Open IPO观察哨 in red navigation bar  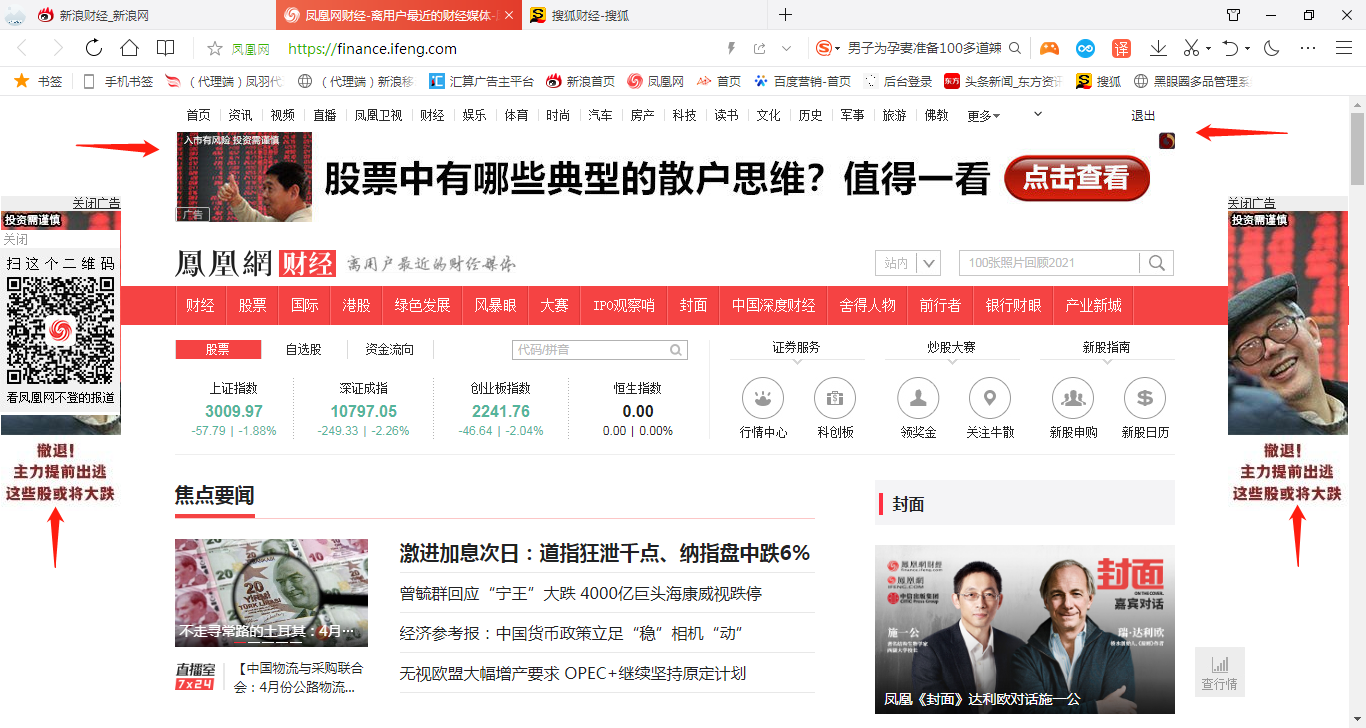(624, 305)
